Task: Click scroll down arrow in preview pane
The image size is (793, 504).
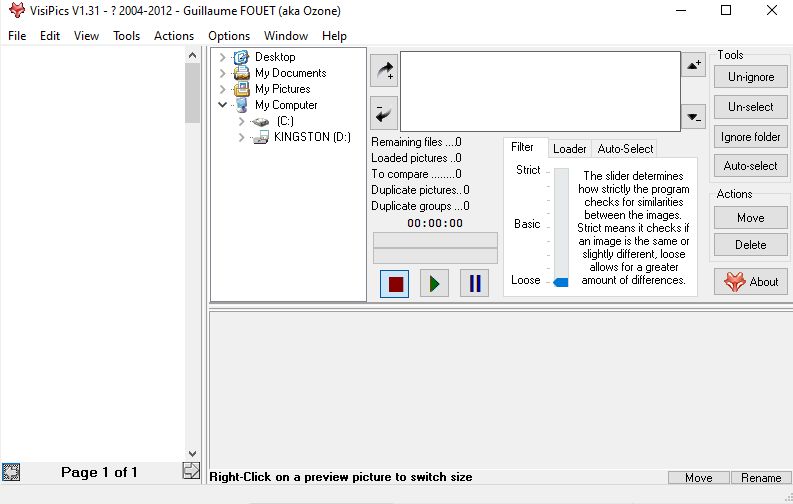Action: point(192,453)
